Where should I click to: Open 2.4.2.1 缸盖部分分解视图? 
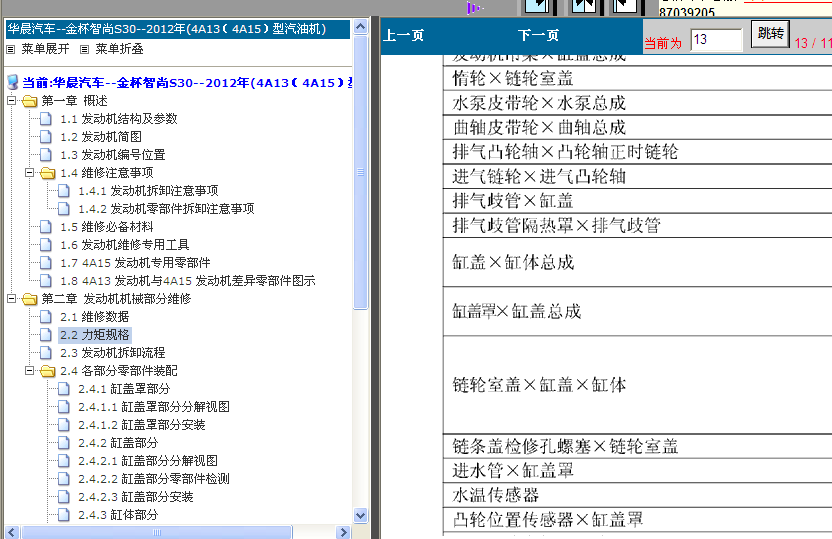click(148, 462)
